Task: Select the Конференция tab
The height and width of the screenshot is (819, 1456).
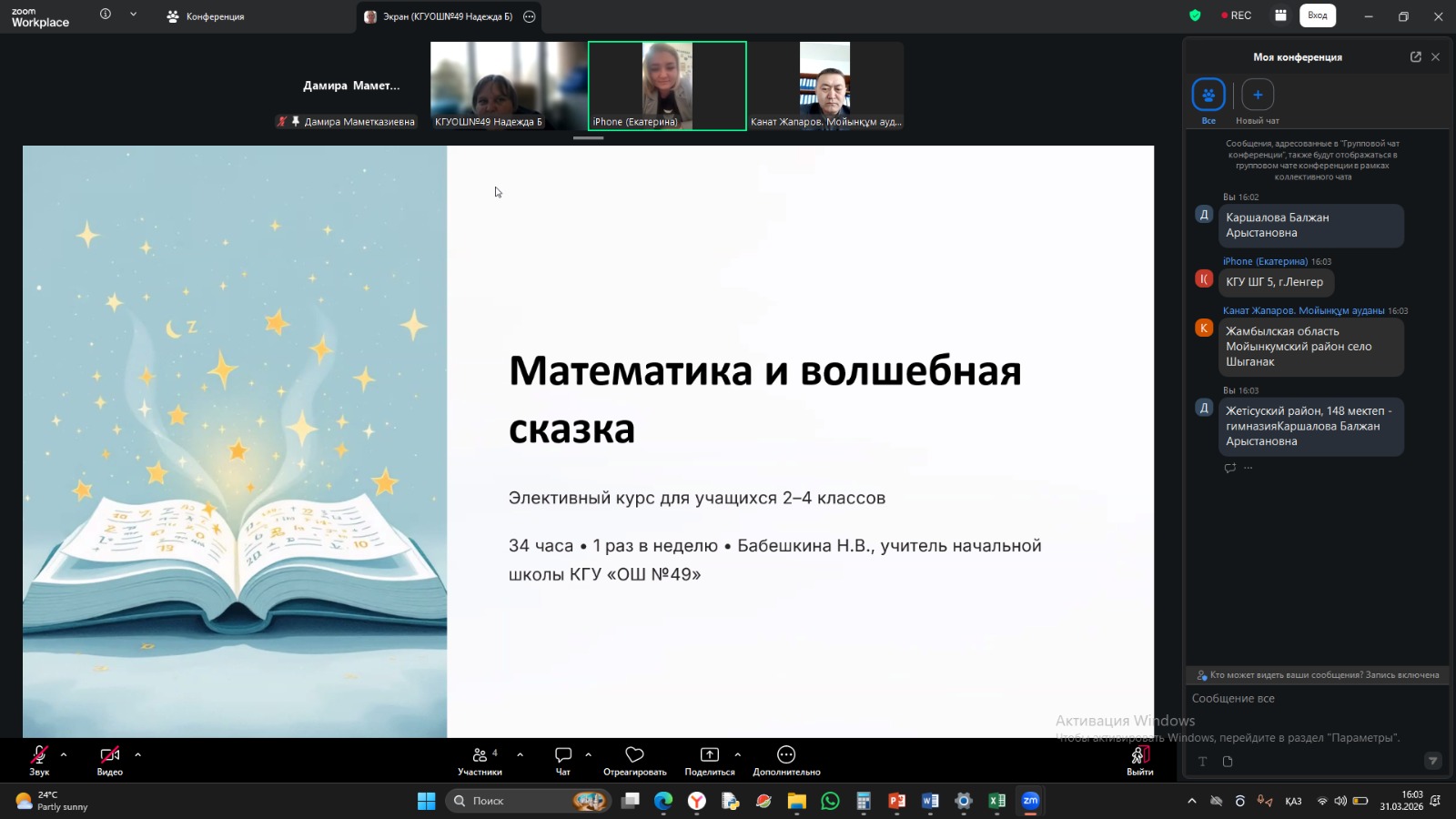Action: click(206, 16)
